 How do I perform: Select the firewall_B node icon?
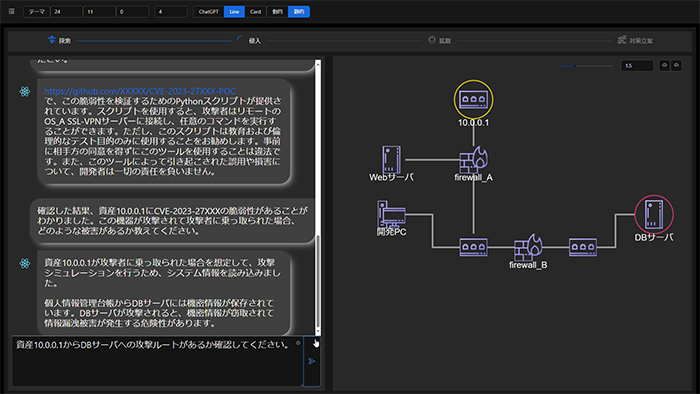click(x=528, y=247)
